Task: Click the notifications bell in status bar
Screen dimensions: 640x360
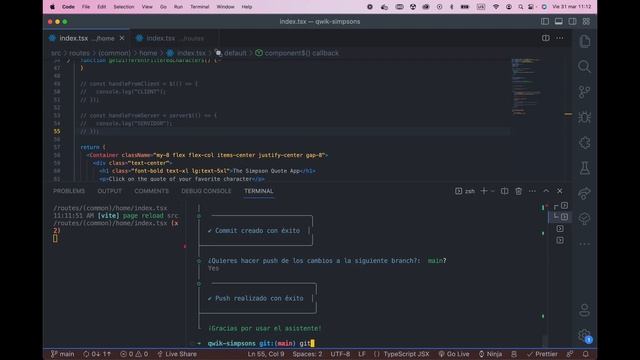Action: (586, 354)
